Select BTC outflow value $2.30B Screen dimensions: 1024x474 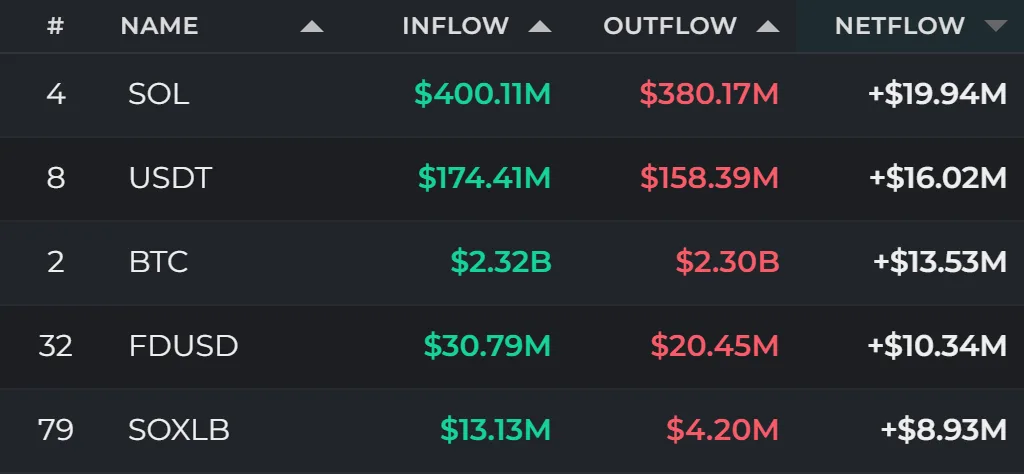click(x=728, y=262)
